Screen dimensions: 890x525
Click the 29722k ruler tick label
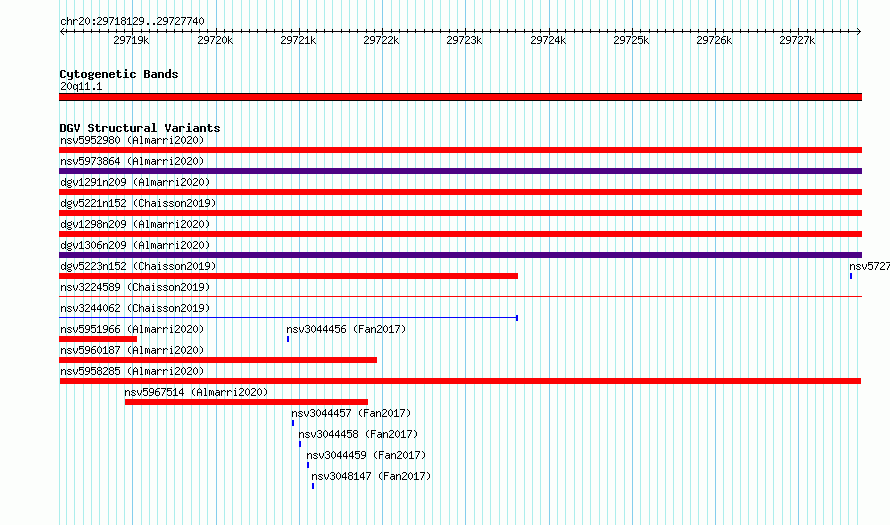pos(381,40)
